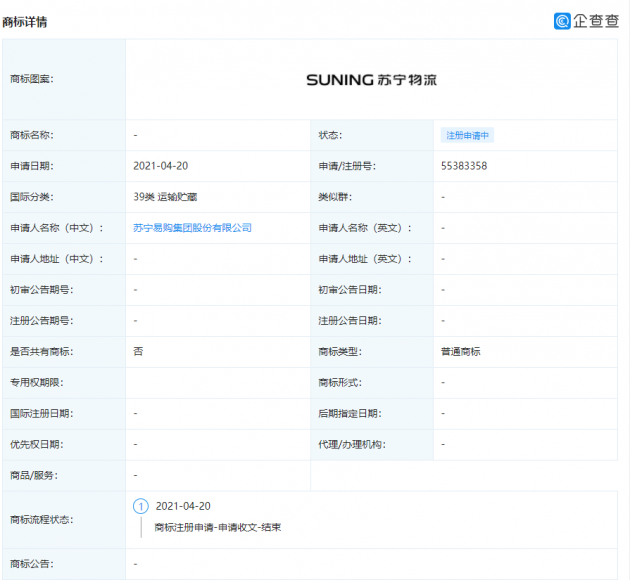Click the 初审公告日期 label
Viewport: 630px width, 580px height.
pyautogui.click(x=350, y=290)
